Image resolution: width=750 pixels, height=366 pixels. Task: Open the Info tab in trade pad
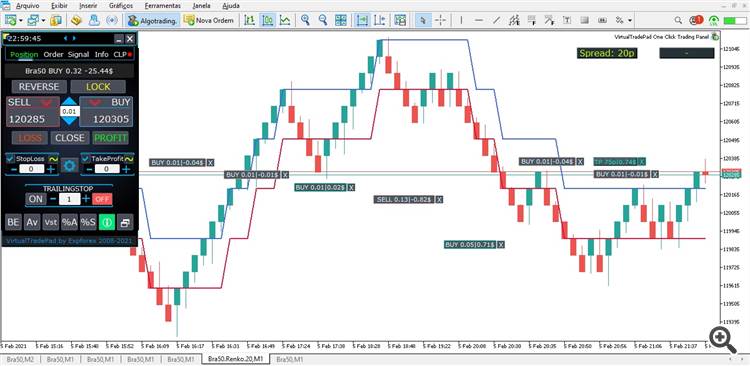[x=101, y=55]
